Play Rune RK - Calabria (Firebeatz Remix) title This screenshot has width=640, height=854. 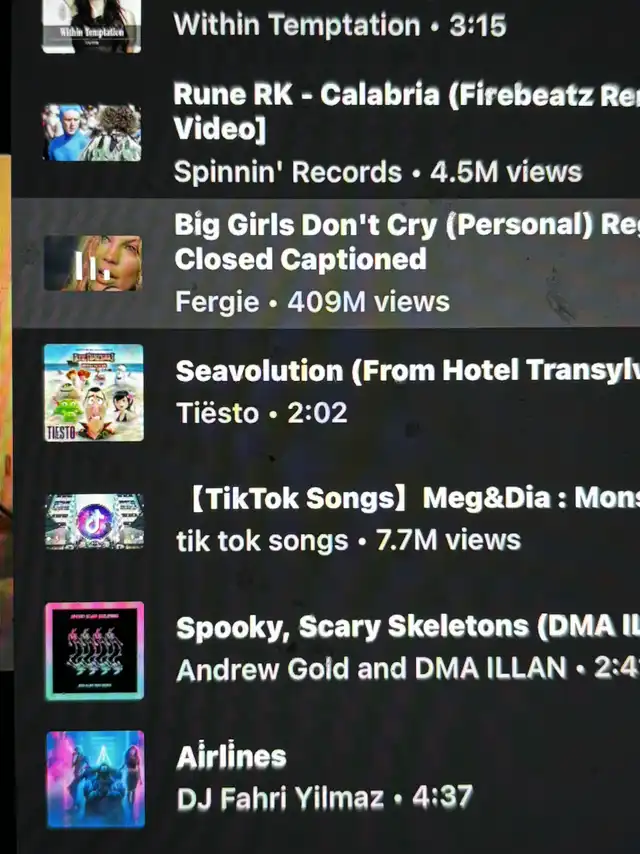point(406,111)
